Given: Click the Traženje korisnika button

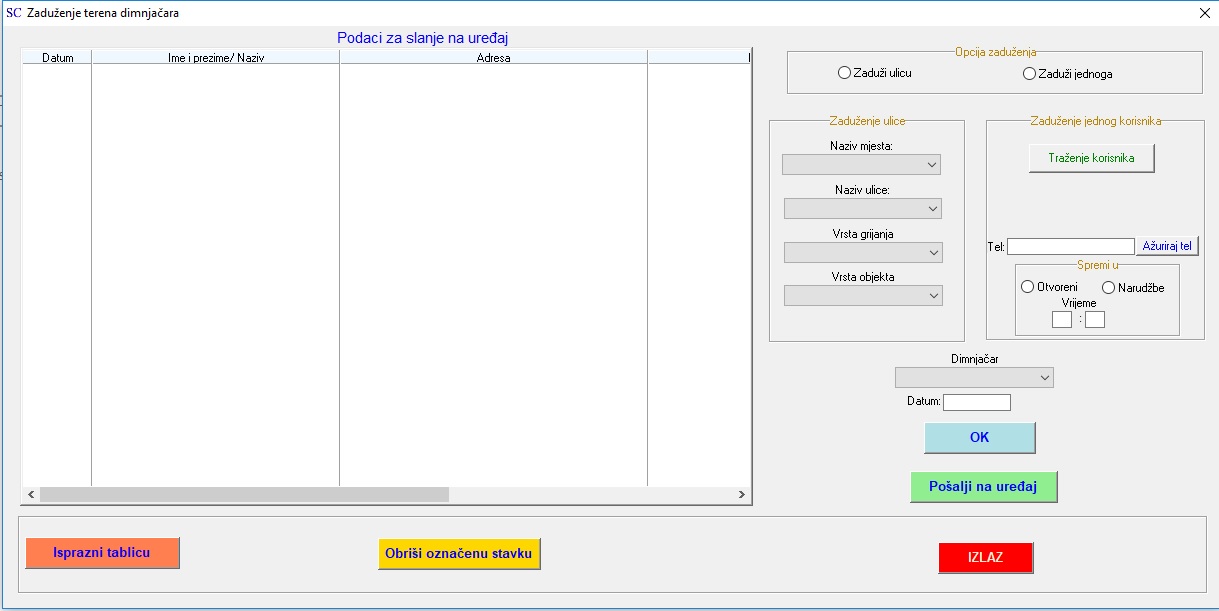Looking at the screenshot, I should tap(1091, 158).
